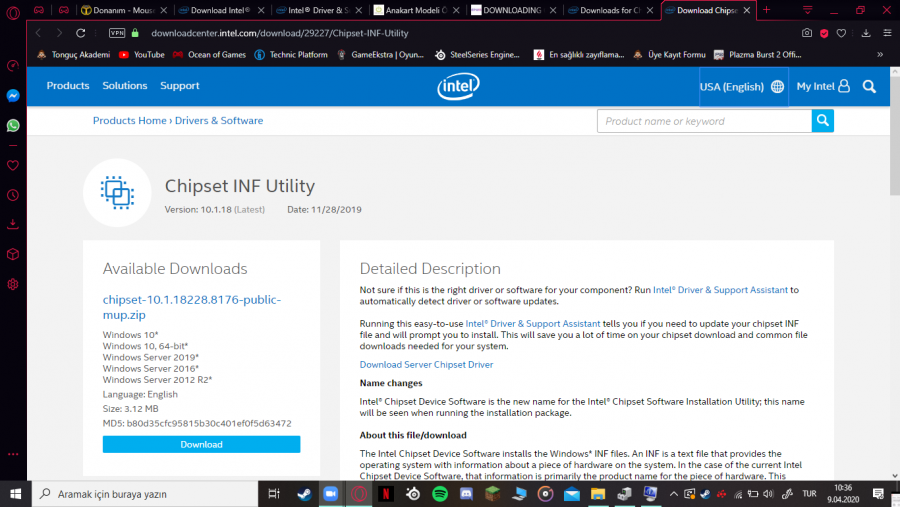The image size is (900, 507).
Task: Click the taskbar search box
Action: [145, 494]
